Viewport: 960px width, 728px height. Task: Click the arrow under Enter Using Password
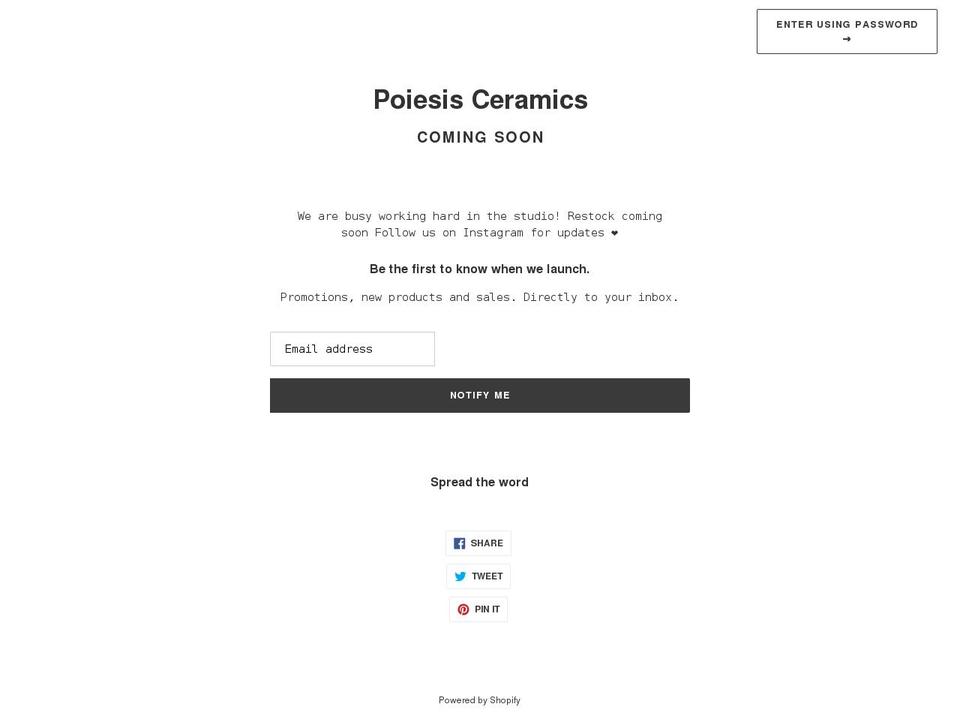tap(847, 39)
